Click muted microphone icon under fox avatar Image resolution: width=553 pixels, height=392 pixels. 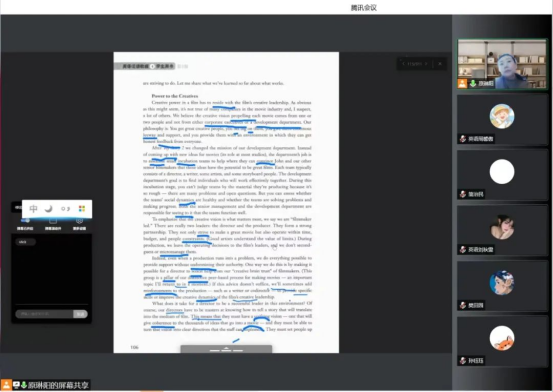tap(463, 361)
